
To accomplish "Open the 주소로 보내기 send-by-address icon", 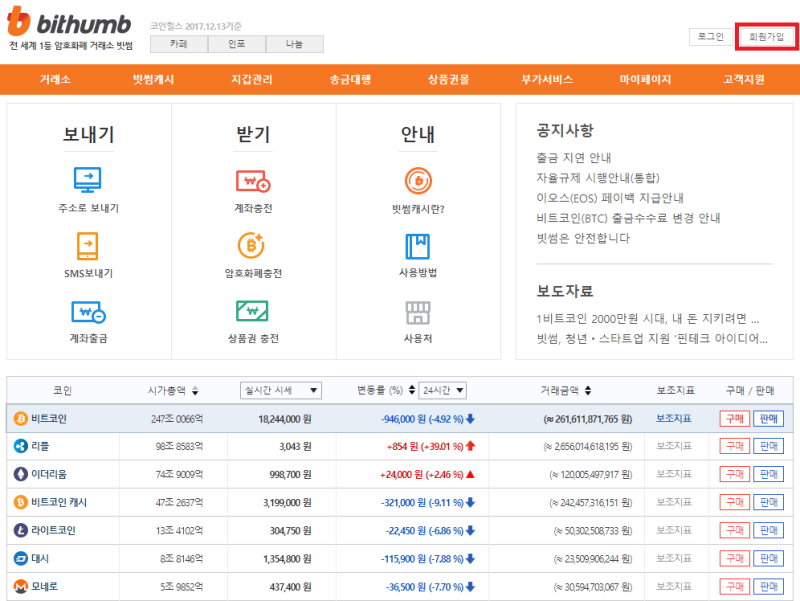I will pyautogui.click(x=88, y=180).
